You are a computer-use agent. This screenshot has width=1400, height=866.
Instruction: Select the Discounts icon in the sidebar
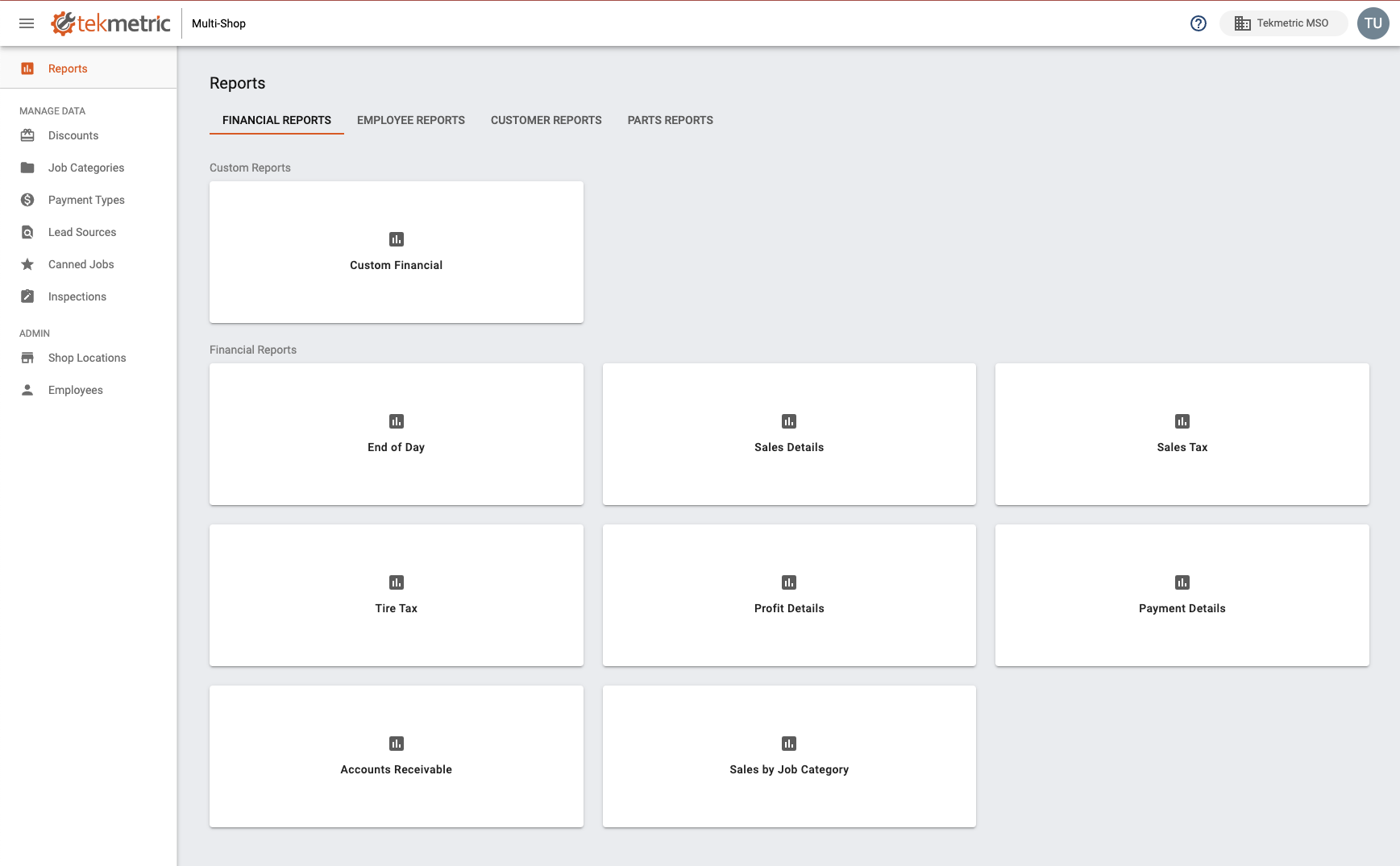click(27, 135)
